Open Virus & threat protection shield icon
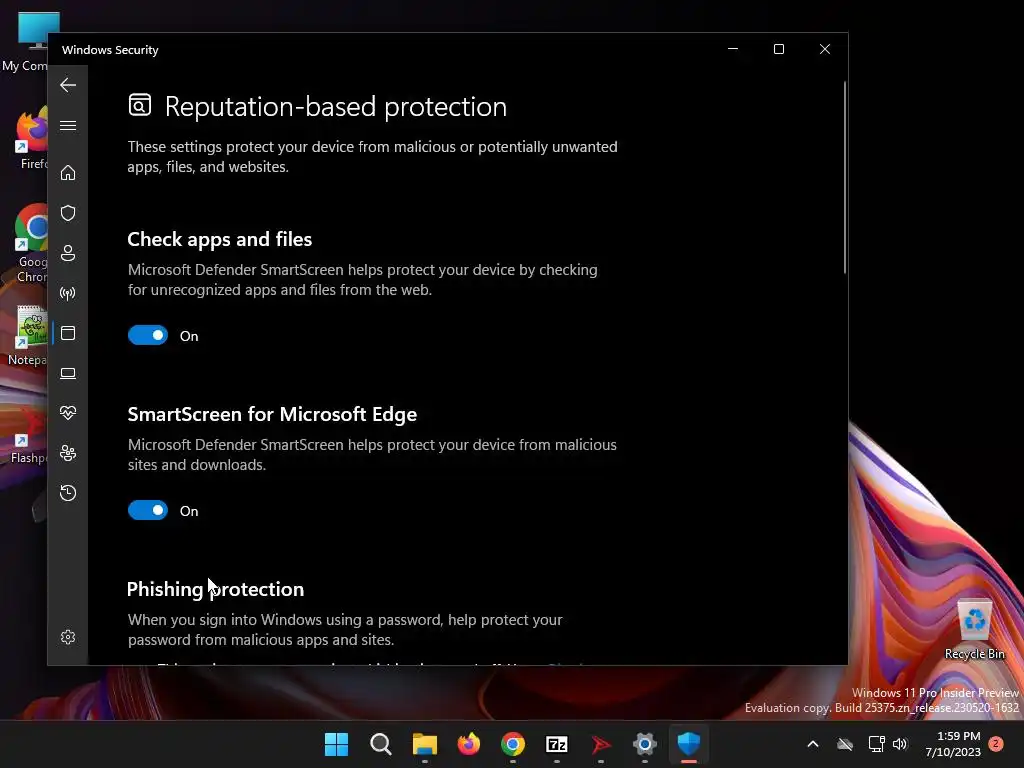The image size is (1024, 768). coord(68,213)
